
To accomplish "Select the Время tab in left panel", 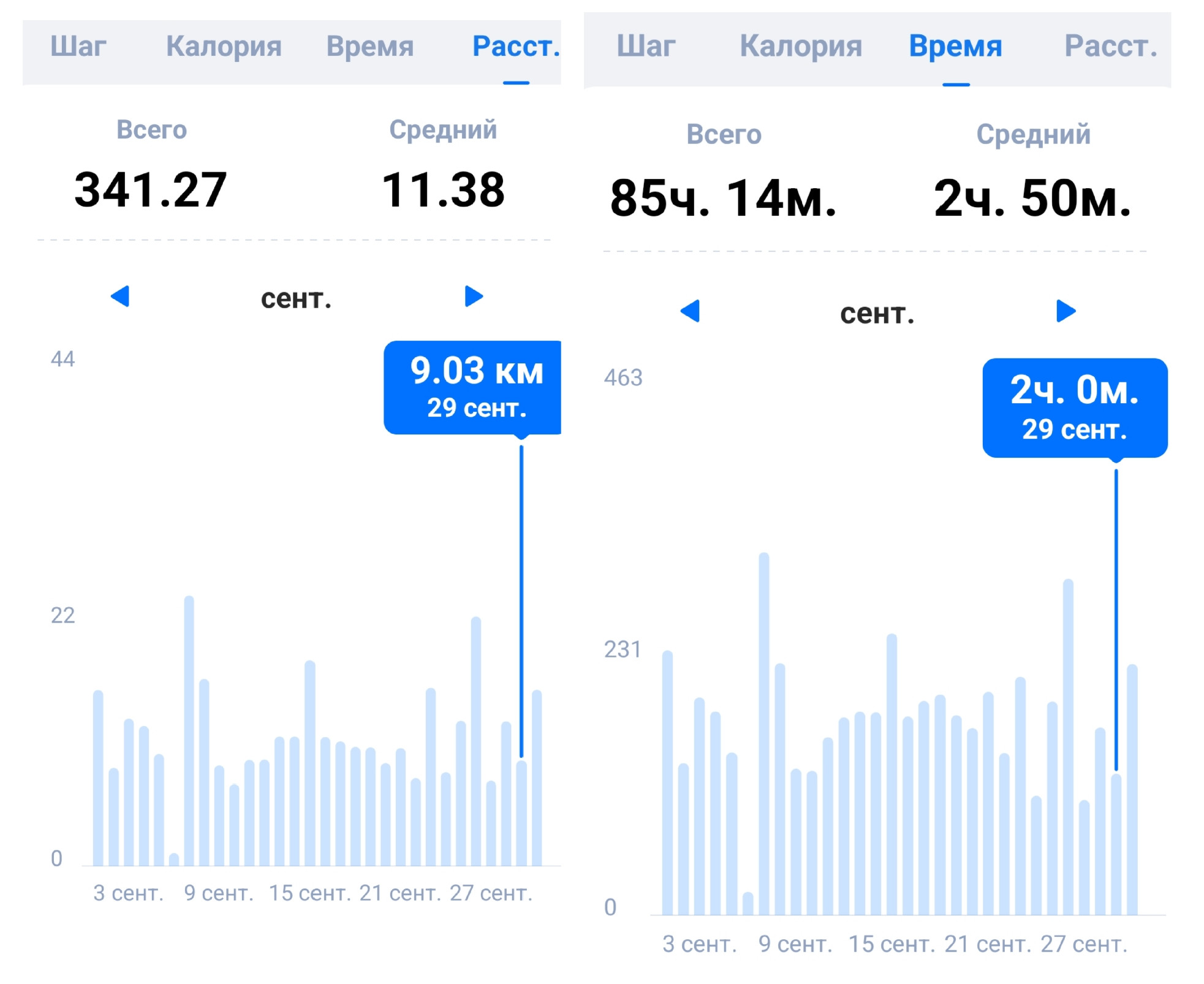I will click(370, 47).
